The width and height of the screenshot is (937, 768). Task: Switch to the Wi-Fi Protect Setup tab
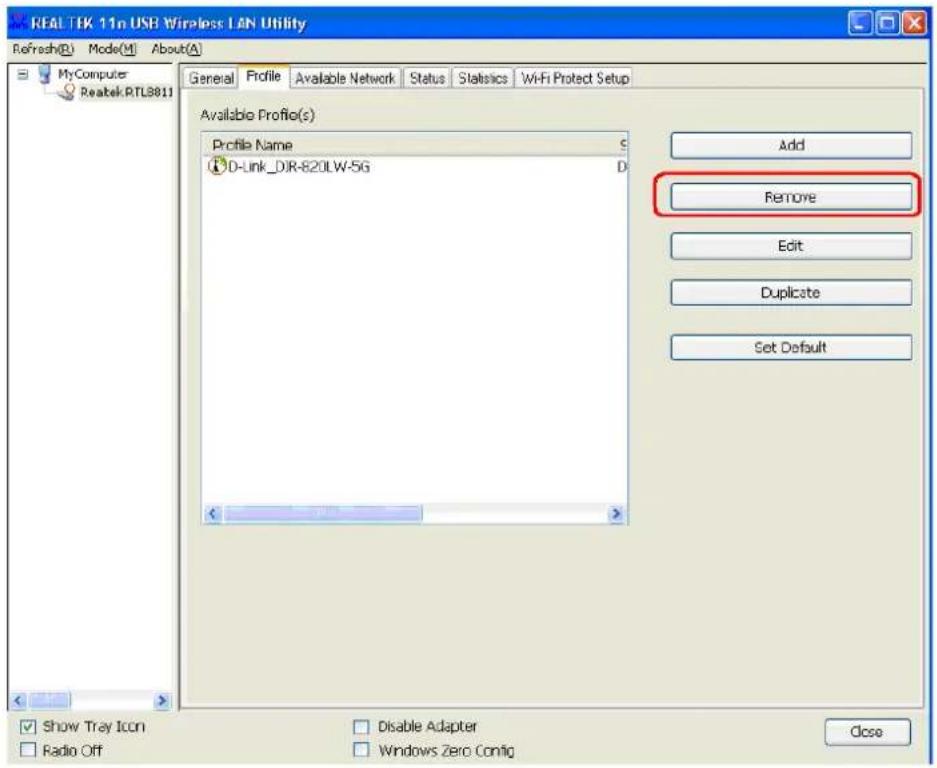pyautogui.click(x=574, y=78)
